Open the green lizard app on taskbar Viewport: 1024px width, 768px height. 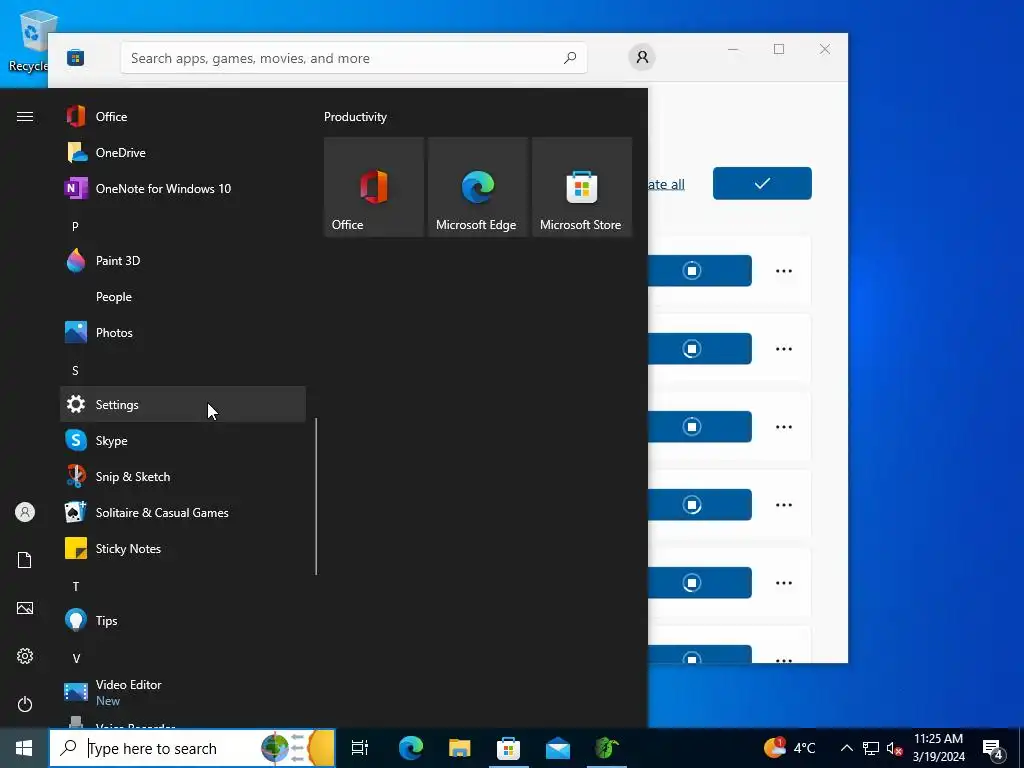point(607,748)
